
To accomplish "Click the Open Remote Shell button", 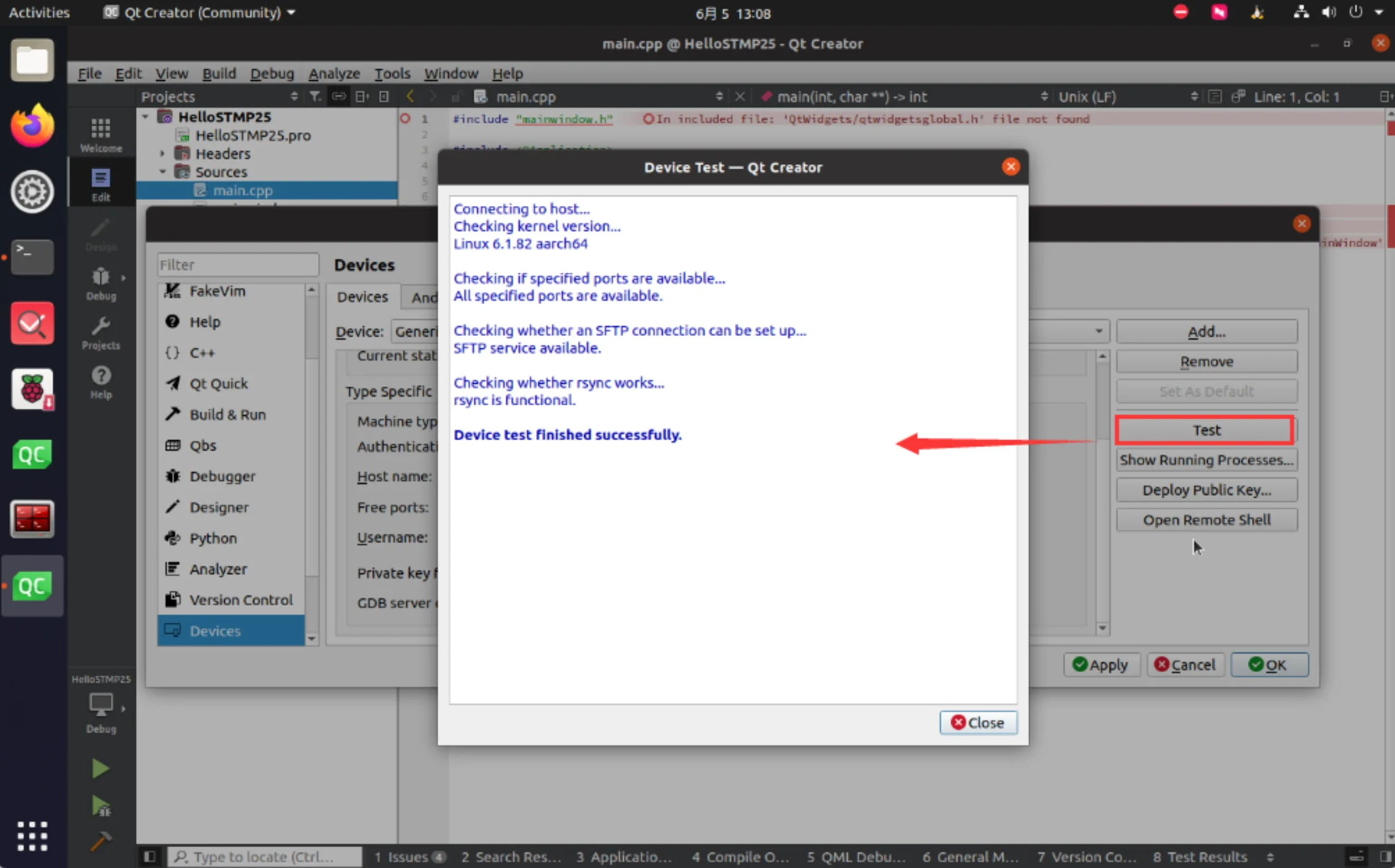I will 1206,520.
